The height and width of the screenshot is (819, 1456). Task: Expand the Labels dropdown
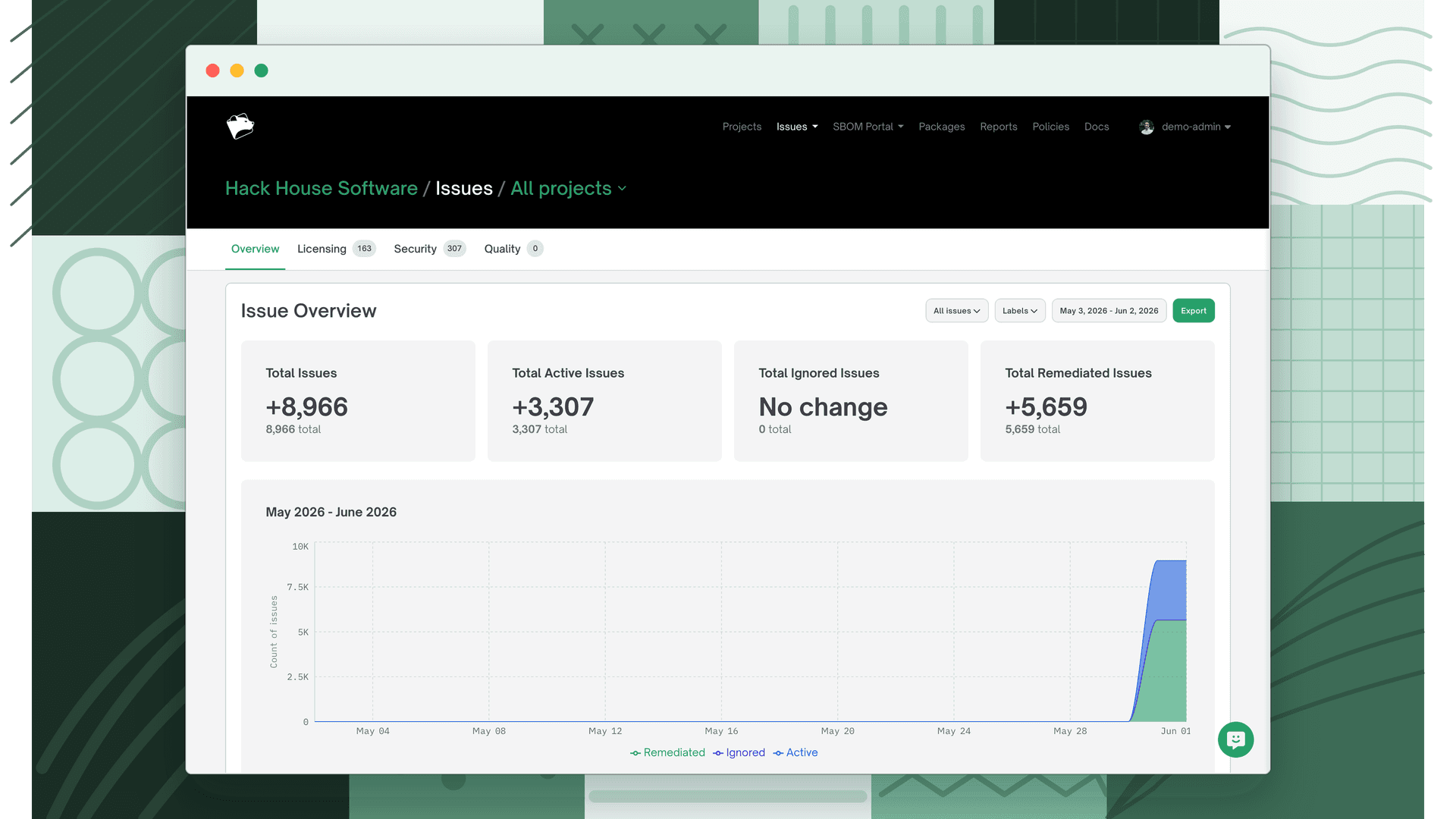(1020, 311)
